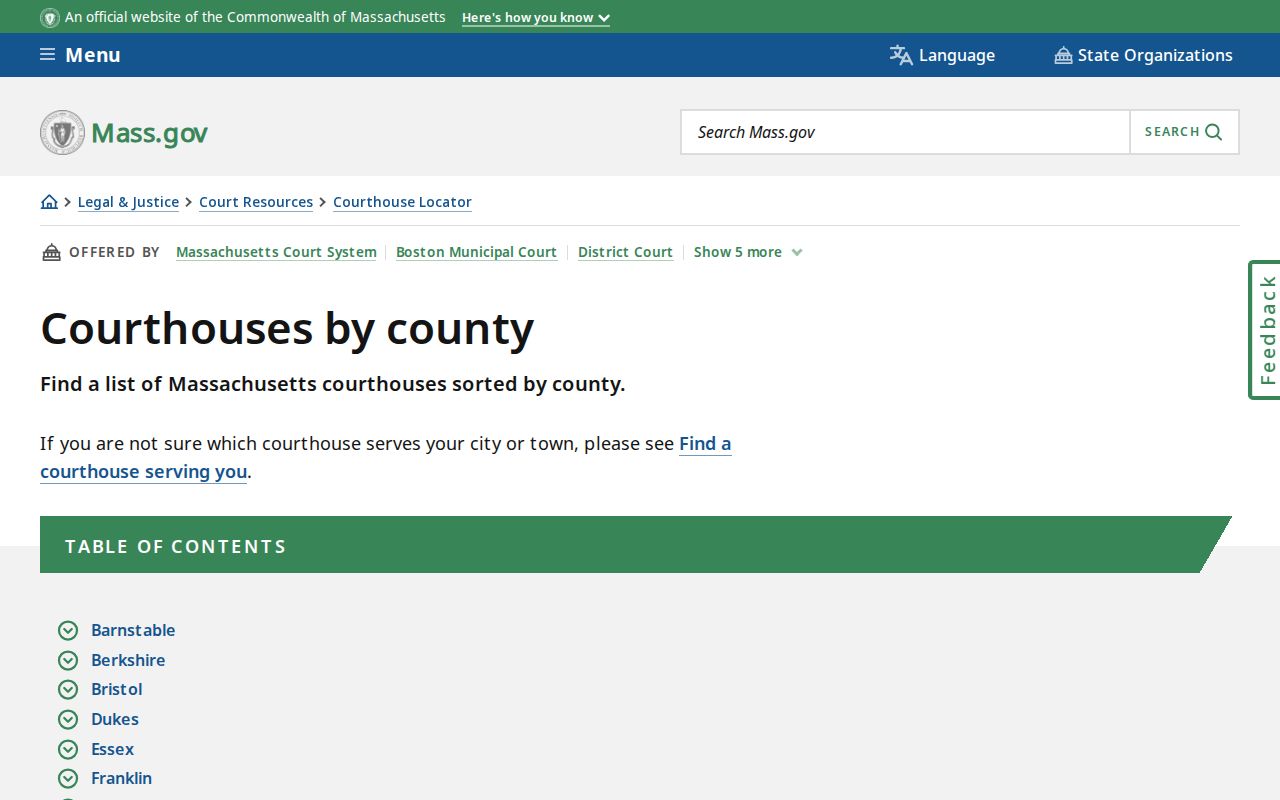1280x800 pixels.
Task: Open District Court link
Action: click(x=625, y=252)
